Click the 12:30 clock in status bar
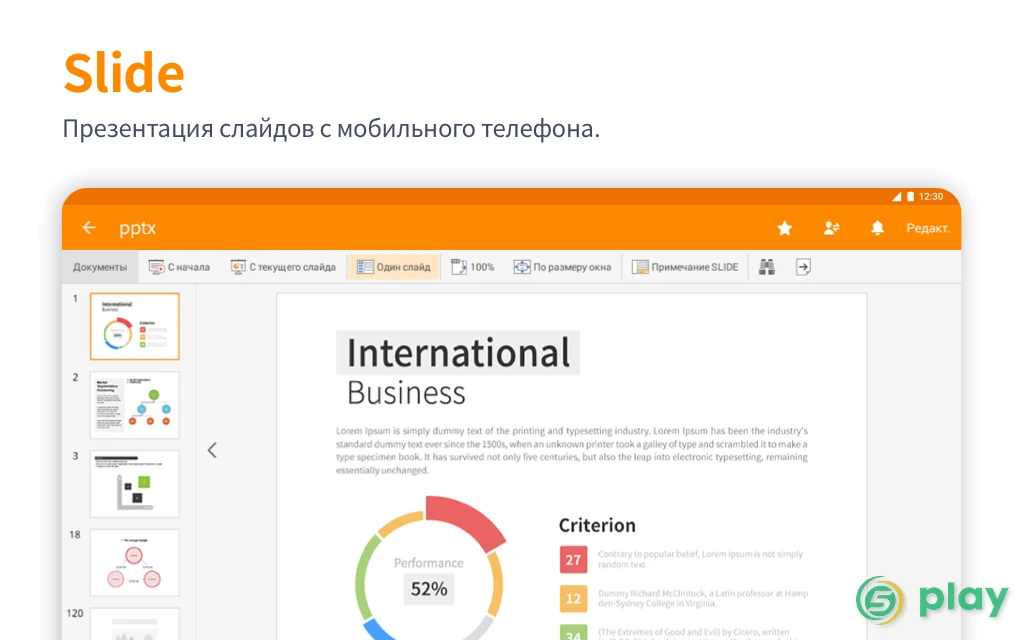Screen dimensions: 1024x640 [931, 197]
